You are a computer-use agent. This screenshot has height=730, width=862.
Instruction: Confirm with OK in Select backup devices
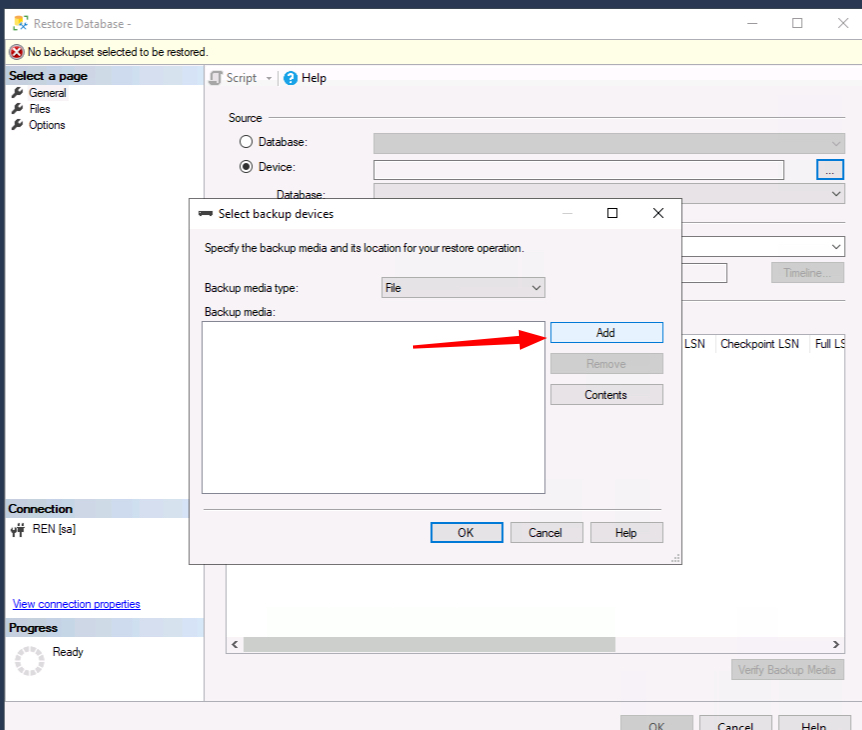[x=466, y=533]
